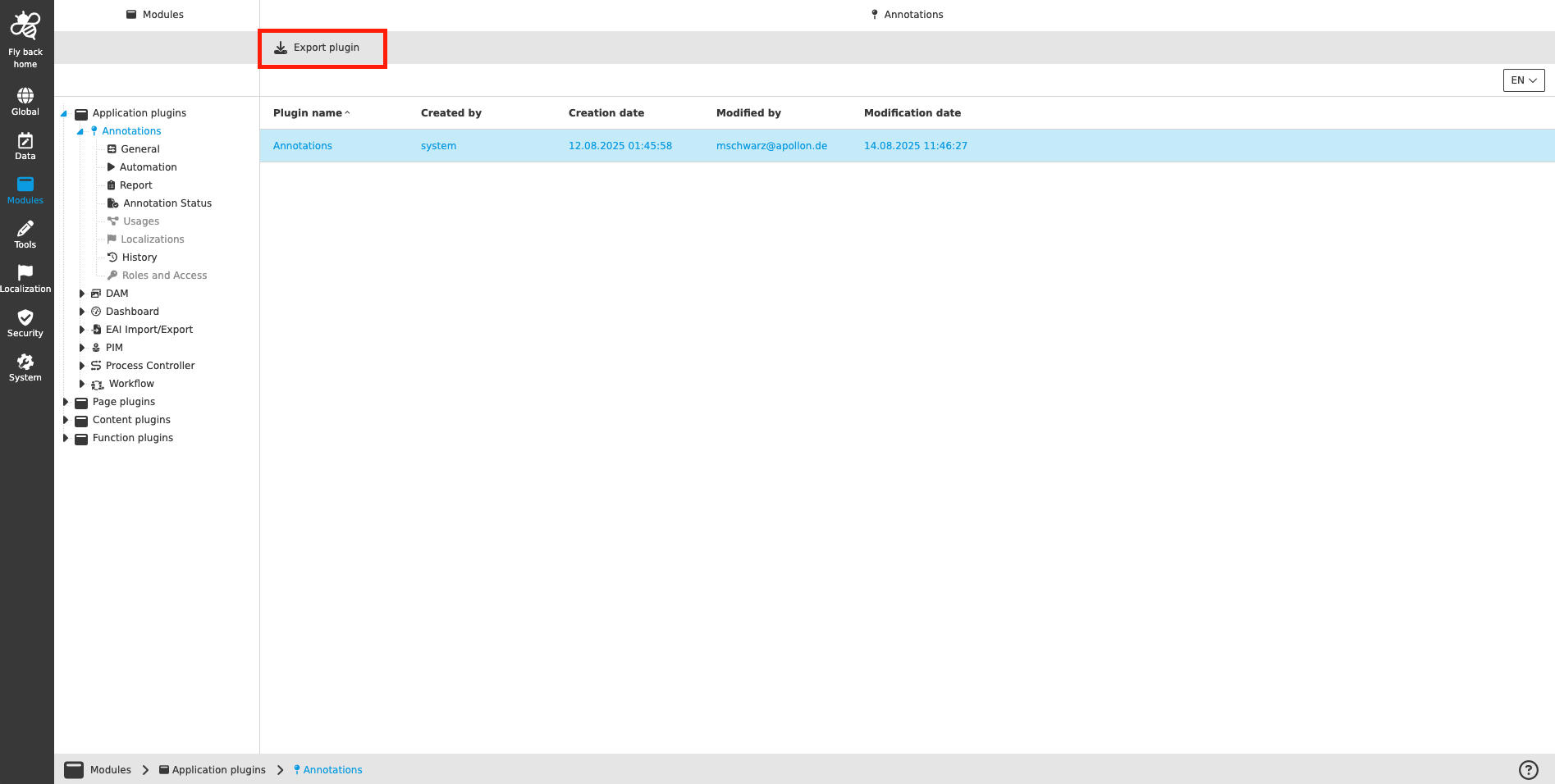Open the Data section in the sidebar
The image size is (1555, 784).
click(x=25, y=144)
